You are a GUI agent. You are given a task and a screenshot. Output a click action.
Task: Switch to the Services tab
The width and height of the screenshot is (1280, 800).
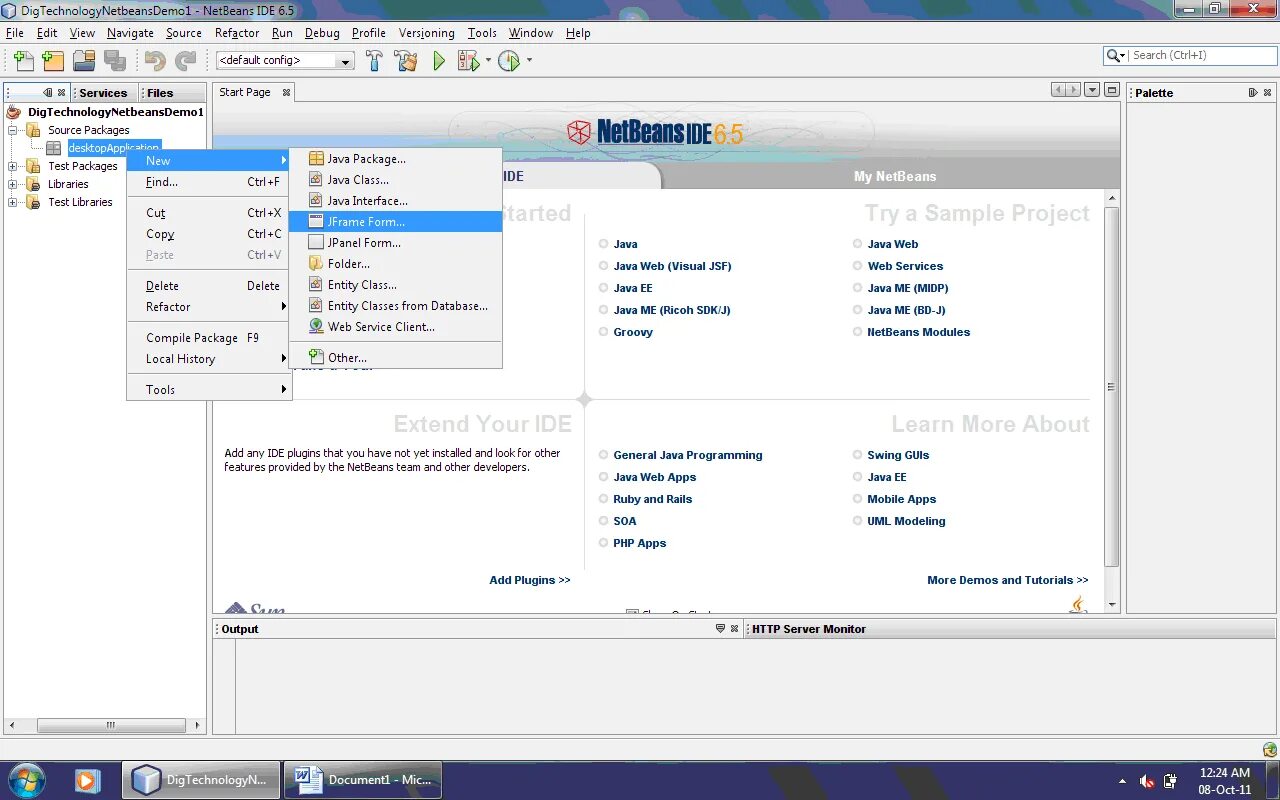click(103, 93)
